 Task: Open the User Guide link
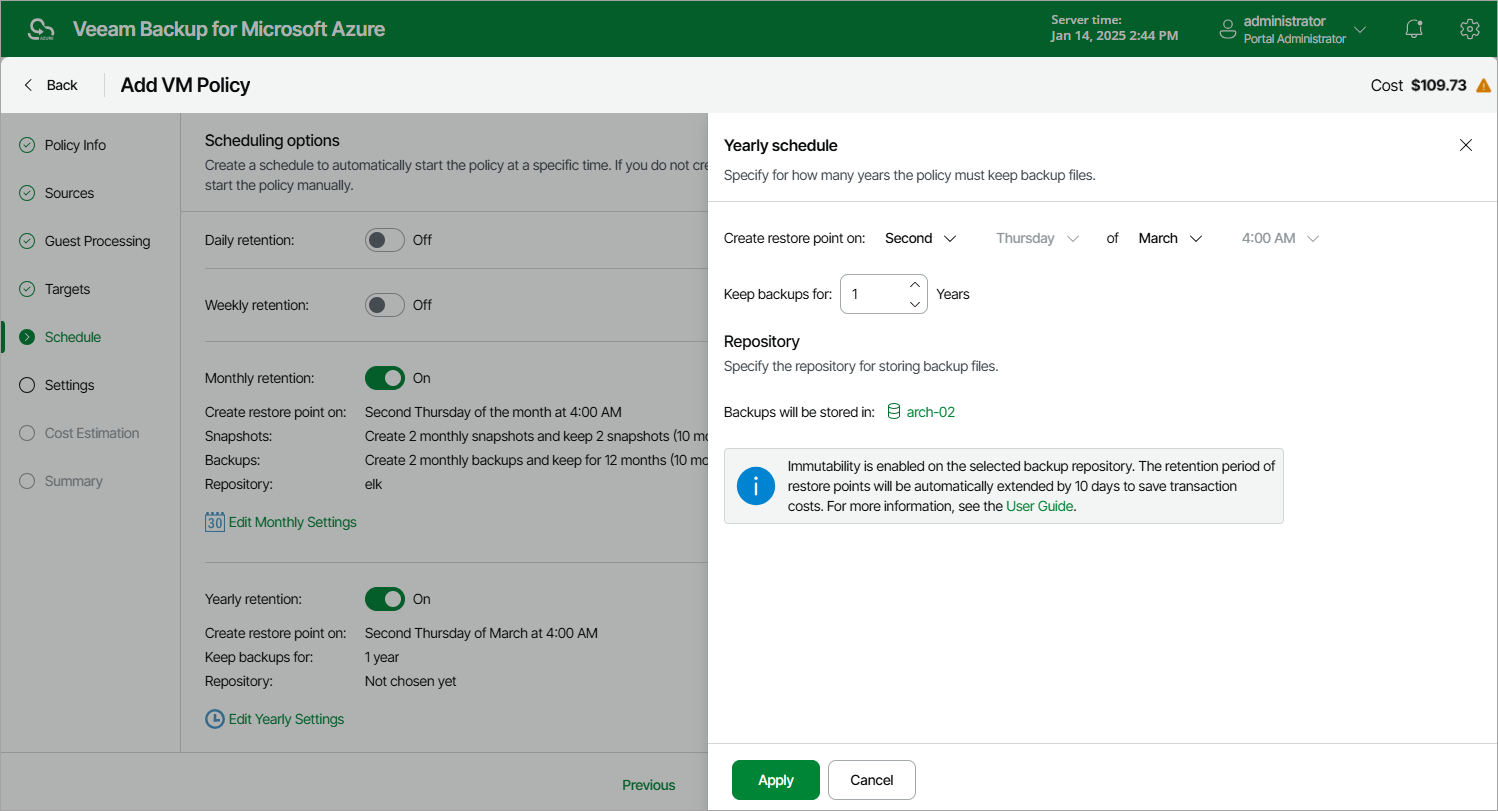click(x=1039, y=506)
